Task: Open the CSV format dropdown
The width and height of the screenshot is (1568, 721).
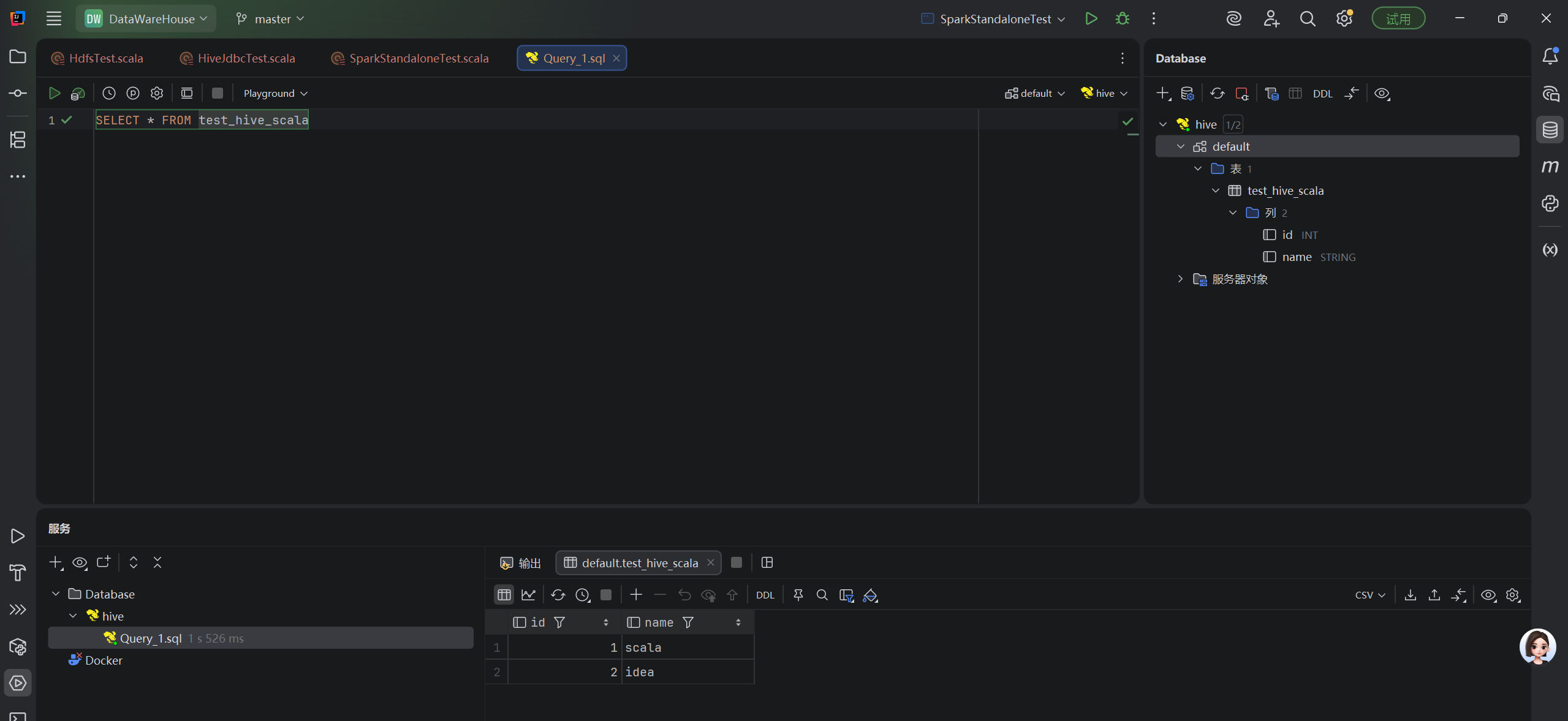Action: [1369, 595]
